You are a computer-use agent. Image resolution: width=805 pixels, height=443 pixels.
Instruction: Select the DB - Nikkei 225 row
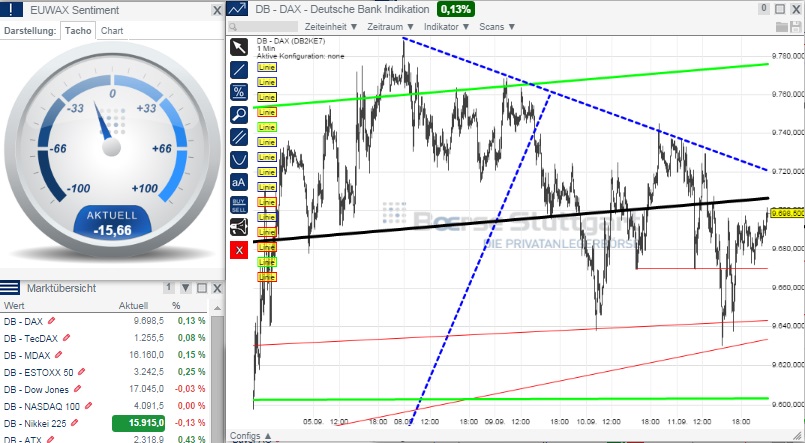(x=104, y=423)
